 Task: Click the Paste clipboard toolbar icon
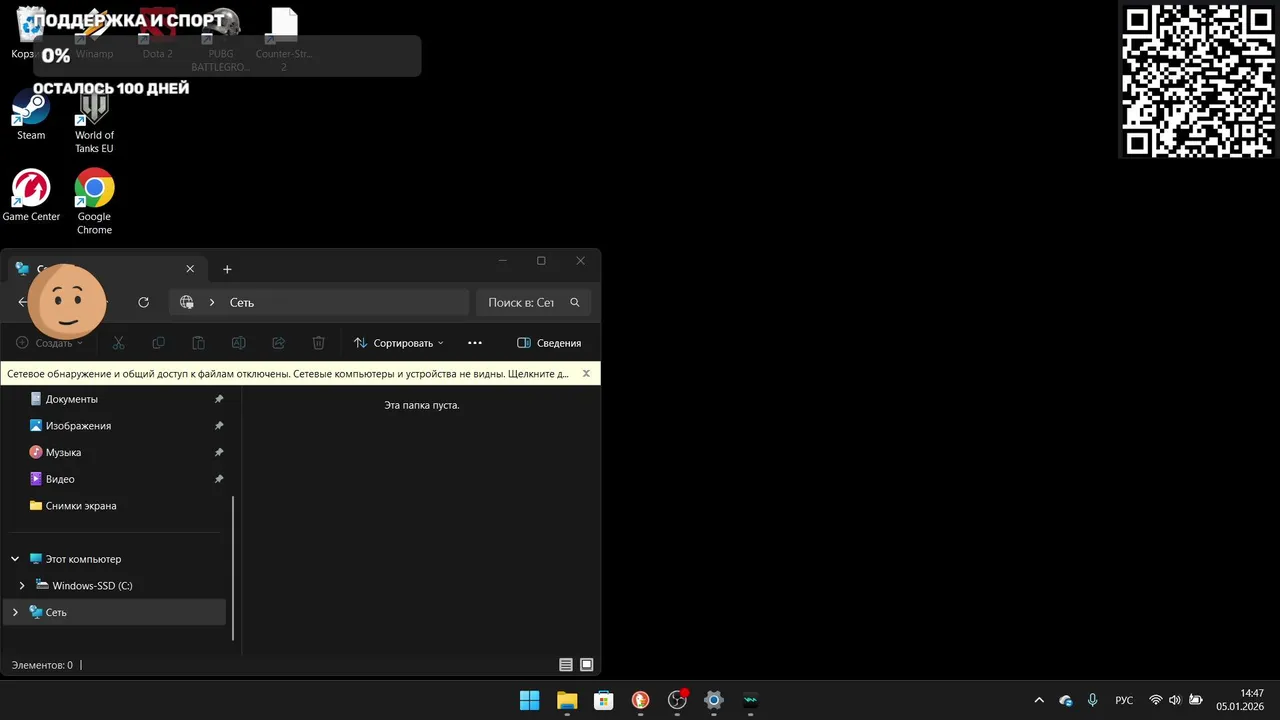[198, 343]
